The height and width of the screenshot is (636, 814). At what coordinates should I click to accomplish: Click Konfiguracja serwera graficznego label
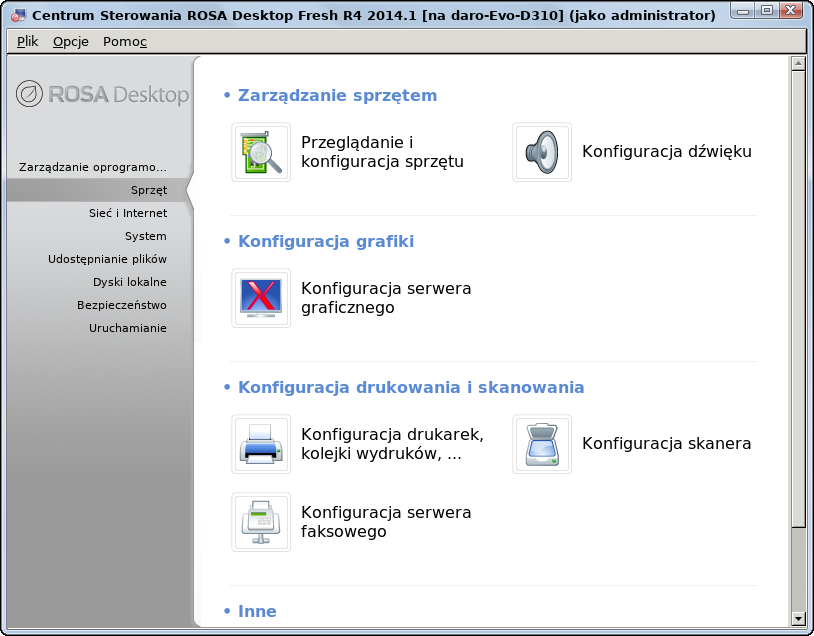[x=386, y=297]
